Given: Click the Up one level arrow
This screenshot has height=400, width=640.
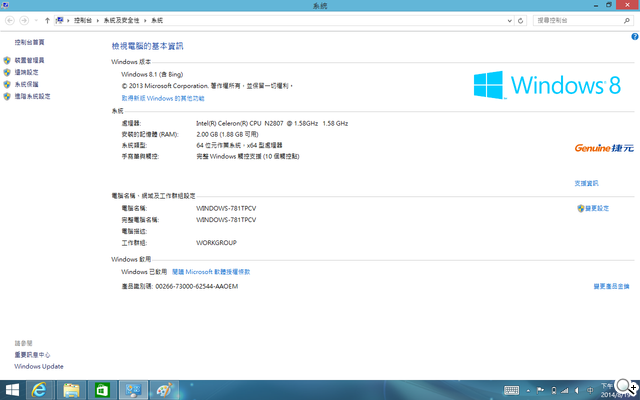Looking at the screenshot, I should pyautogui.click(x=47, y=20).
